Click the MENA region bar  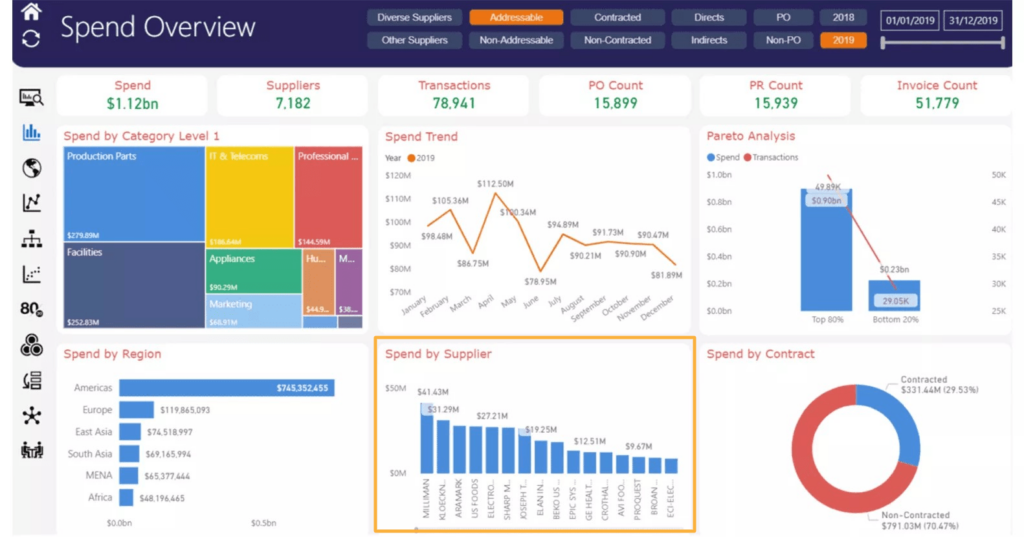pos(129,476)
